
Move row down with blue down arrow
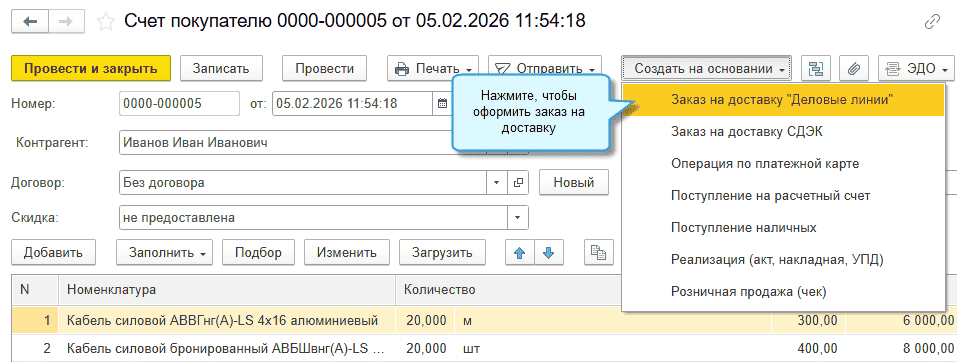coord(549,253)
